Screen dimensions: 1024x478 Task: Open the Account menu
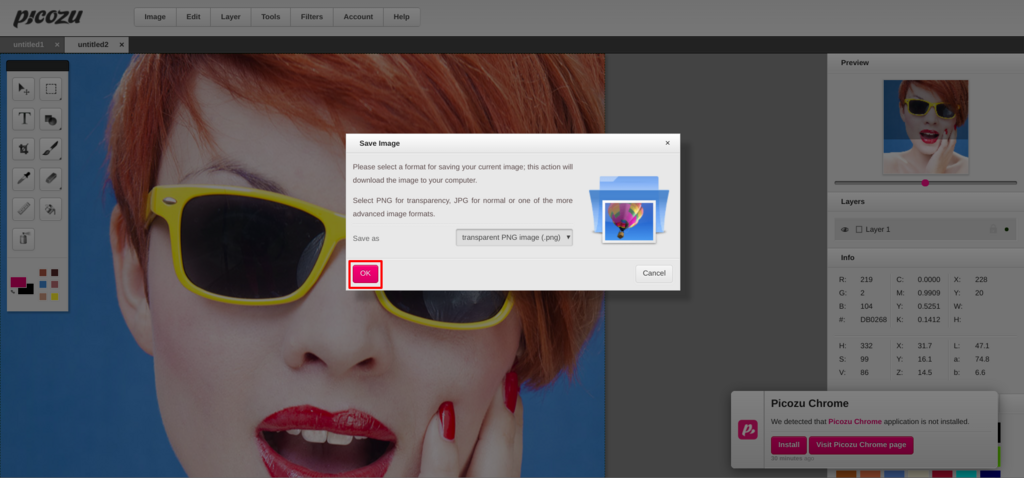tap(358, 17)
